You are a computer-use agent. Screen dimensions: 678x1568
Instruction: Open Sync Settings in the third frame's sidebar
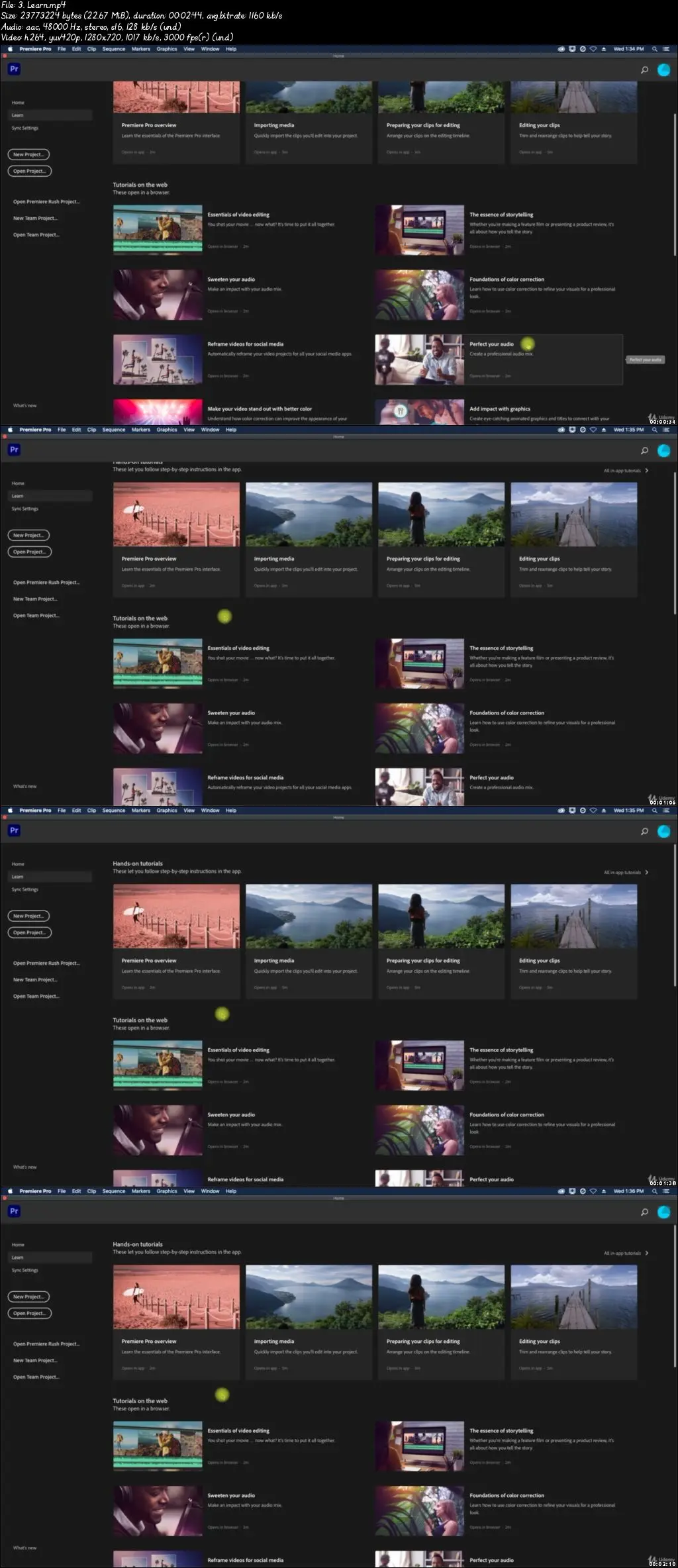tap(25, 889)
